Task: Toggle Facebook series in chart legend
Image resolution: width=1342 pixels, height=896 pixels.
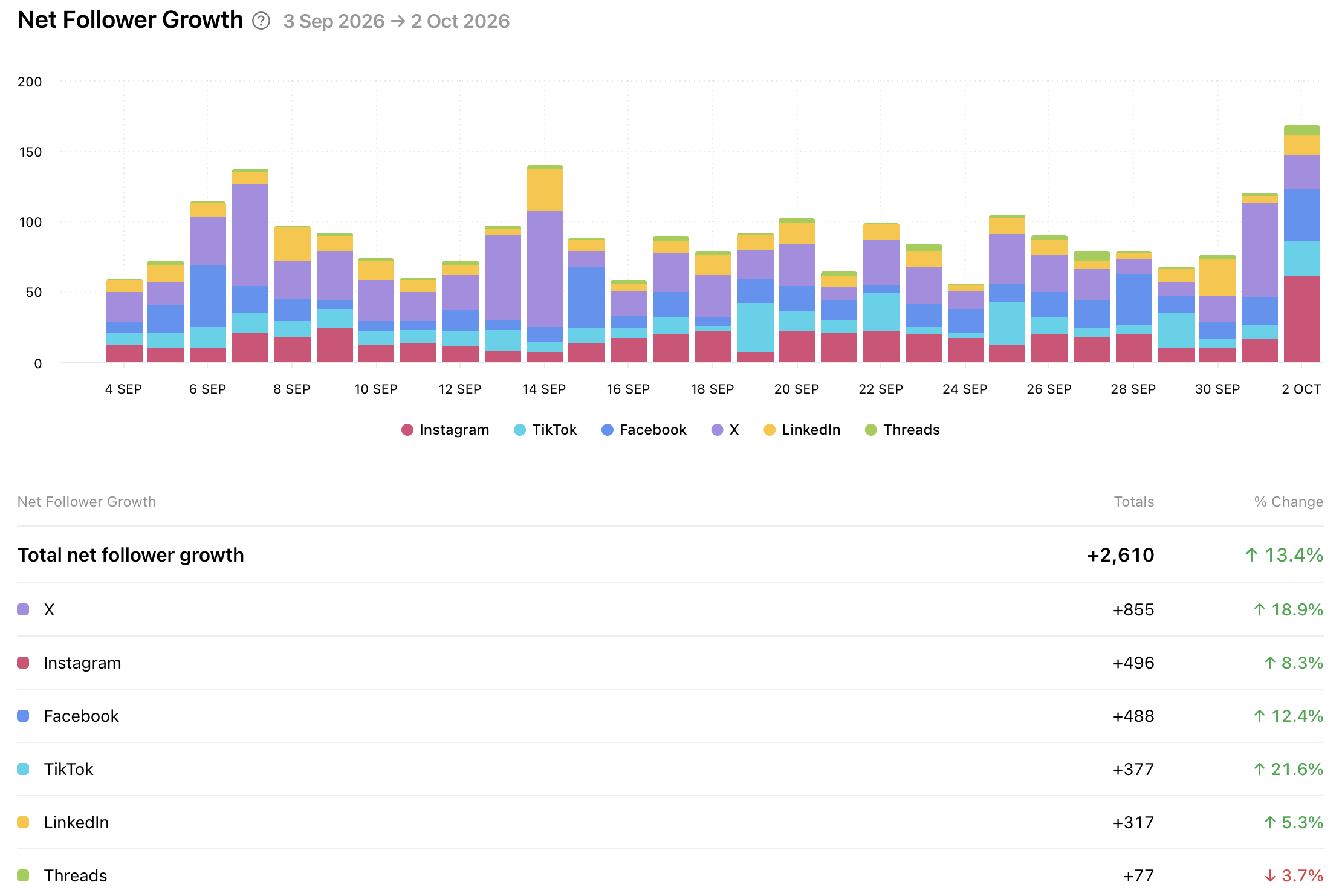Action: (644, 430)
